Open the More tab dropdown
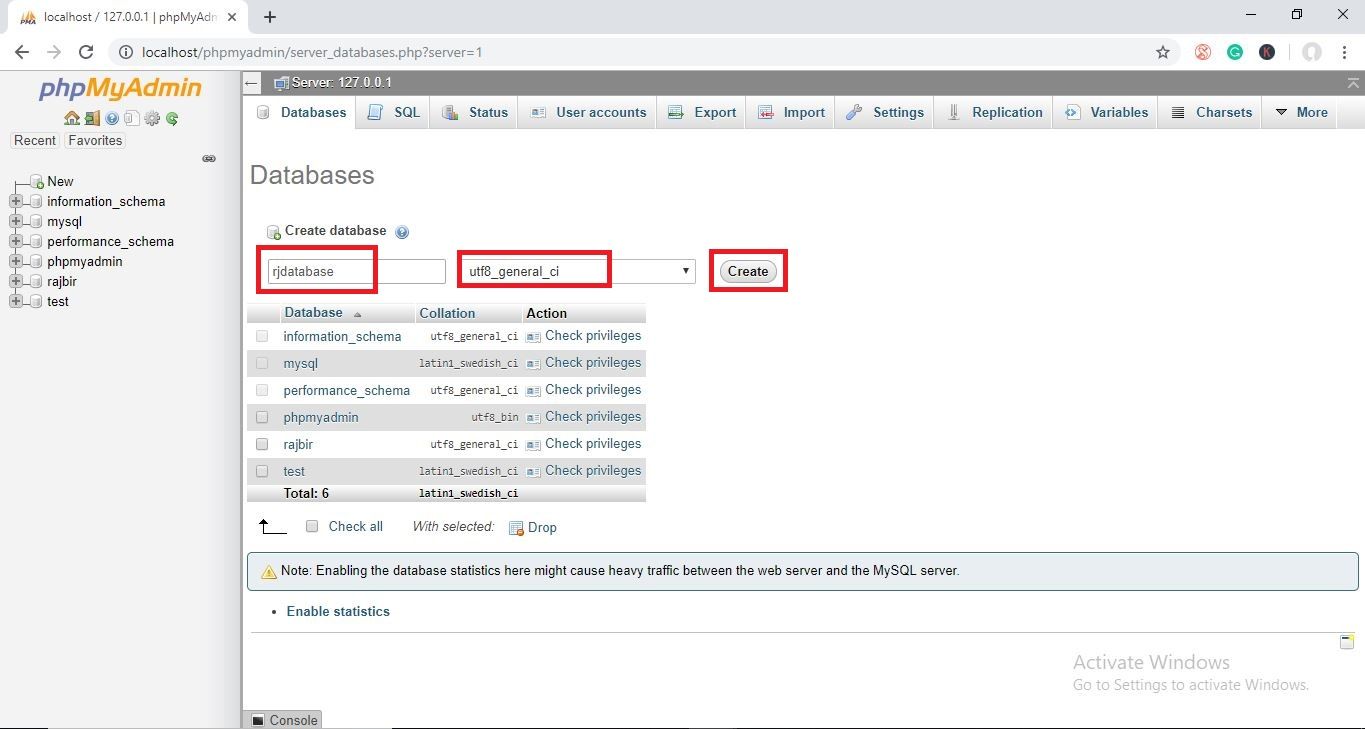The width and height of the screenshot is (1365, 729). 1301,112
